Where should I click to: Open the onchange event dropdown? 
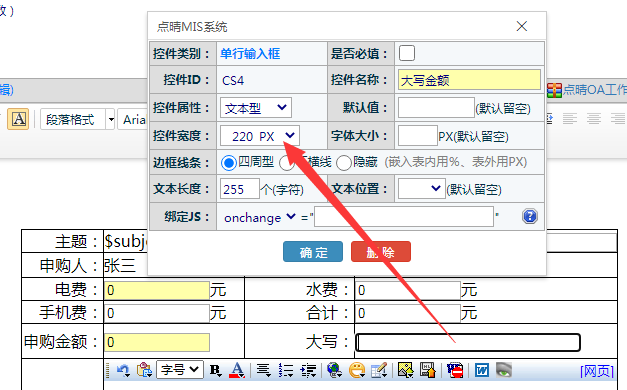[x=259, y=217]
